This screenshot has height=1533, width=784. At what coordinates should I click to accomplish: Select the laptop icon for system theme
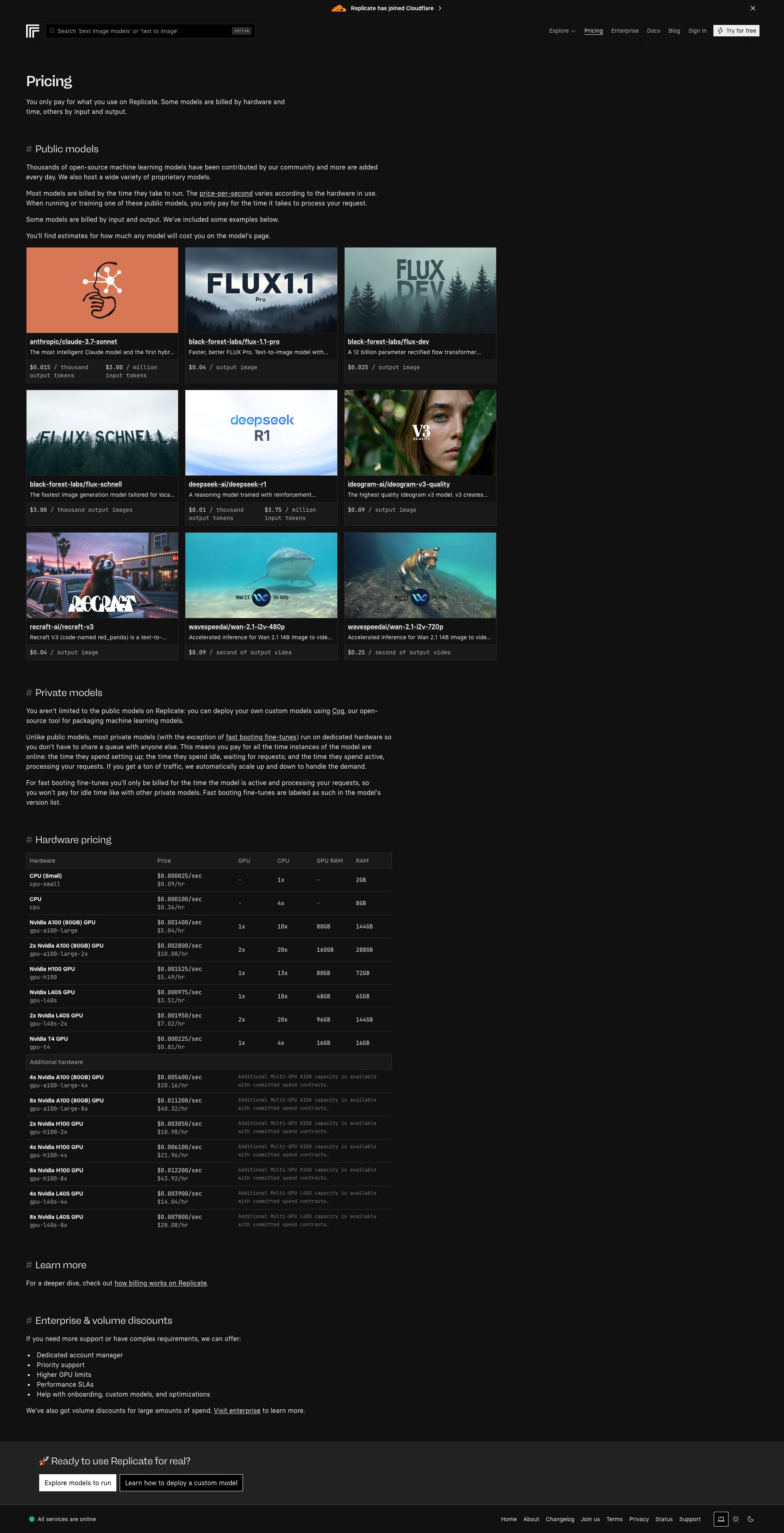coord(722,1518)
